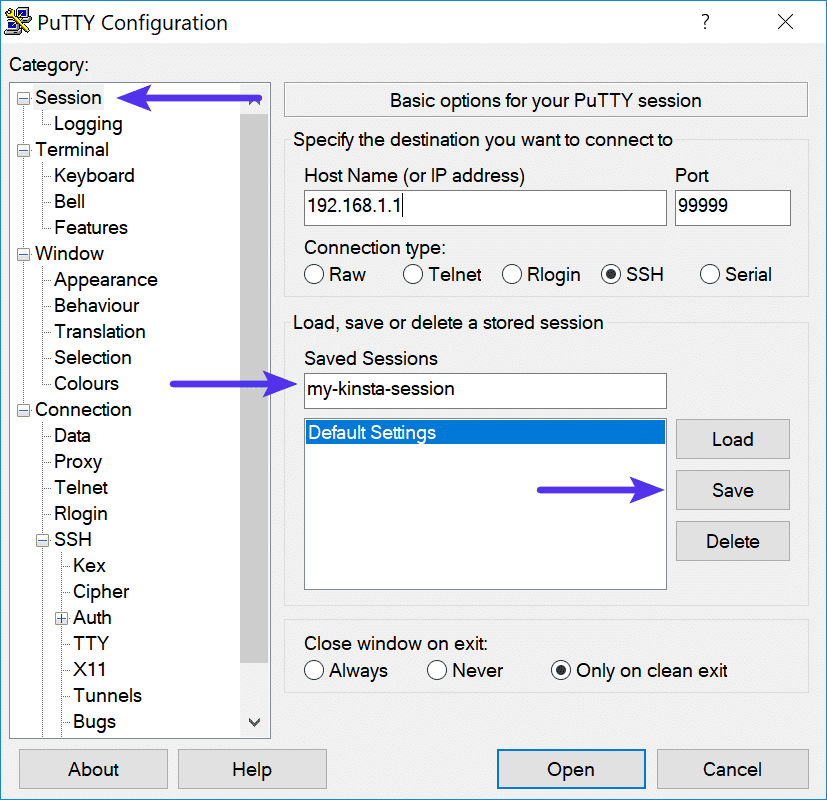827x800 pixels.
Task: Set close window on exit to Always
Action: click(313, 670)
